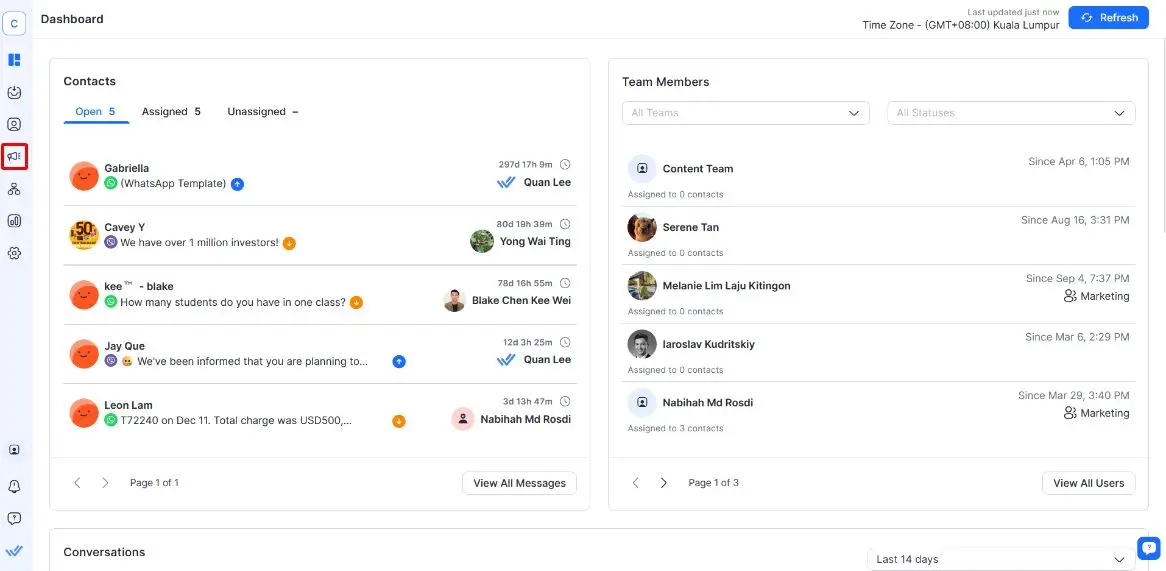Image resolution: width=1166 pixels, height=571 pixels.
Task: Click the Workflows icon in sidebar
Action: [x=14, y=189]
